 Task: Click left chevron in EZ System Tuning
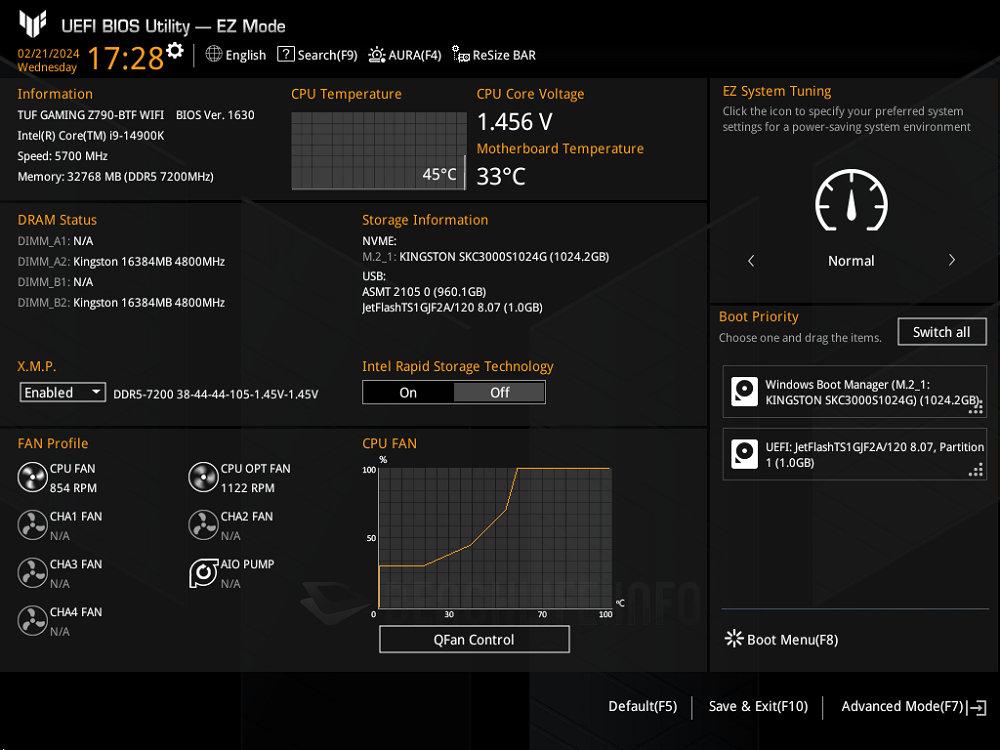pyautogui.click(x=751, y=260)
